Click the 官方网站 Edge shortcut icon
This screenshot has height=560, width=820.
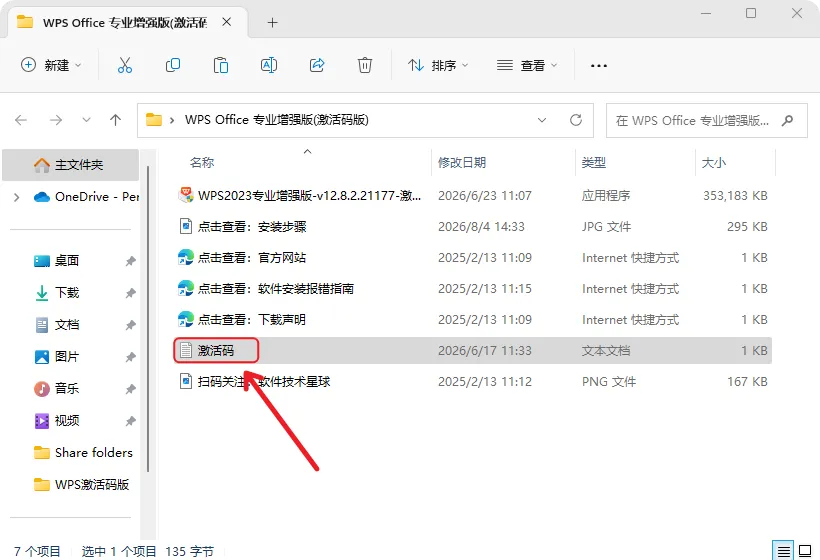(x=186, y=258)
